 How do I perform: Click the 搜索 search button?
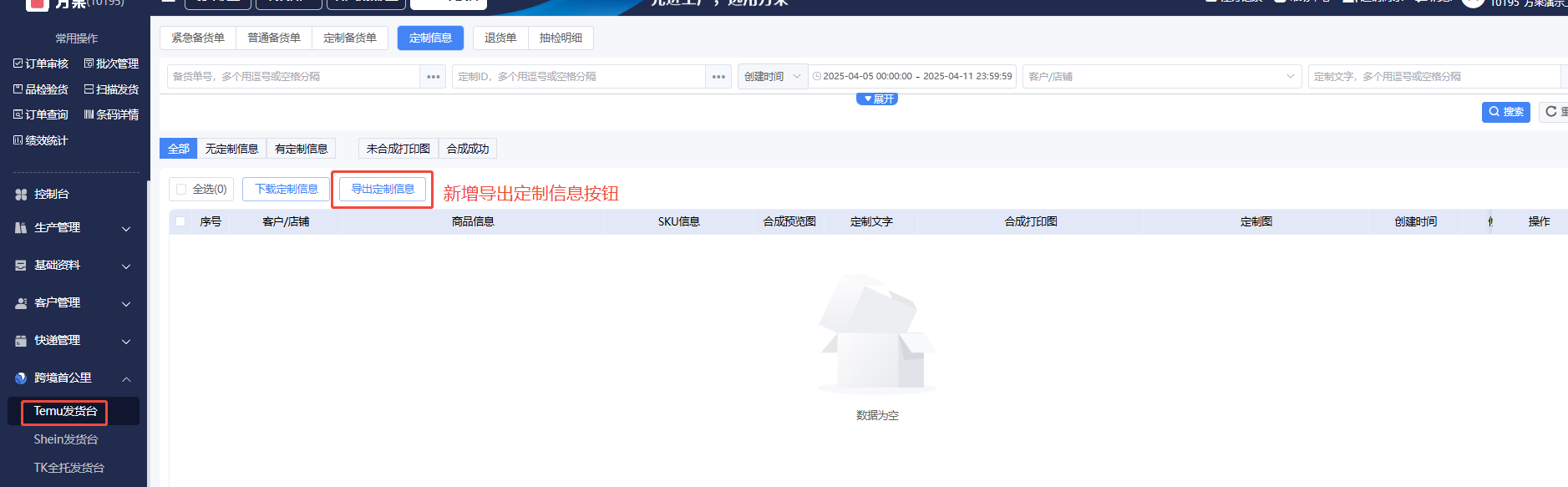pyautogui.click(x=1505, y=112)
